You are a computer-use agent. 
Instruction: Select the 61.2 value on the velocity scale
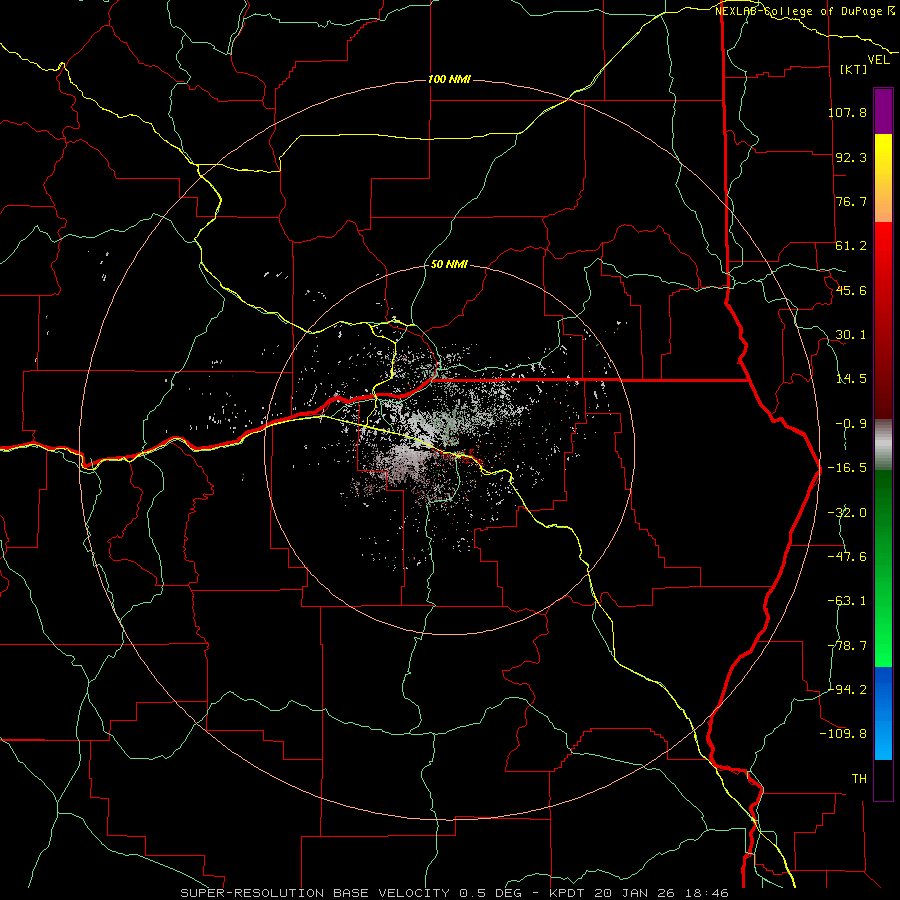(851, 246)
